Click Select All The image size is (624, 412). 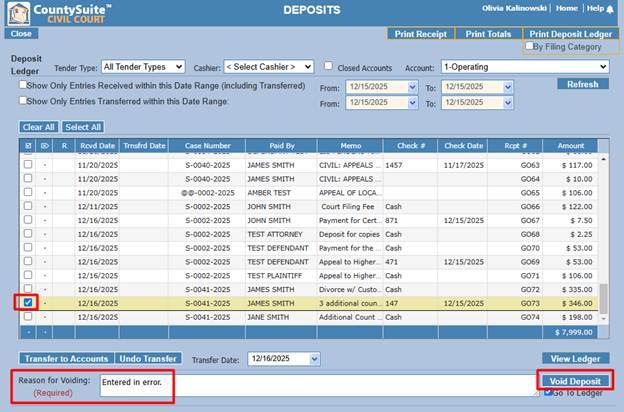(83, 127)
